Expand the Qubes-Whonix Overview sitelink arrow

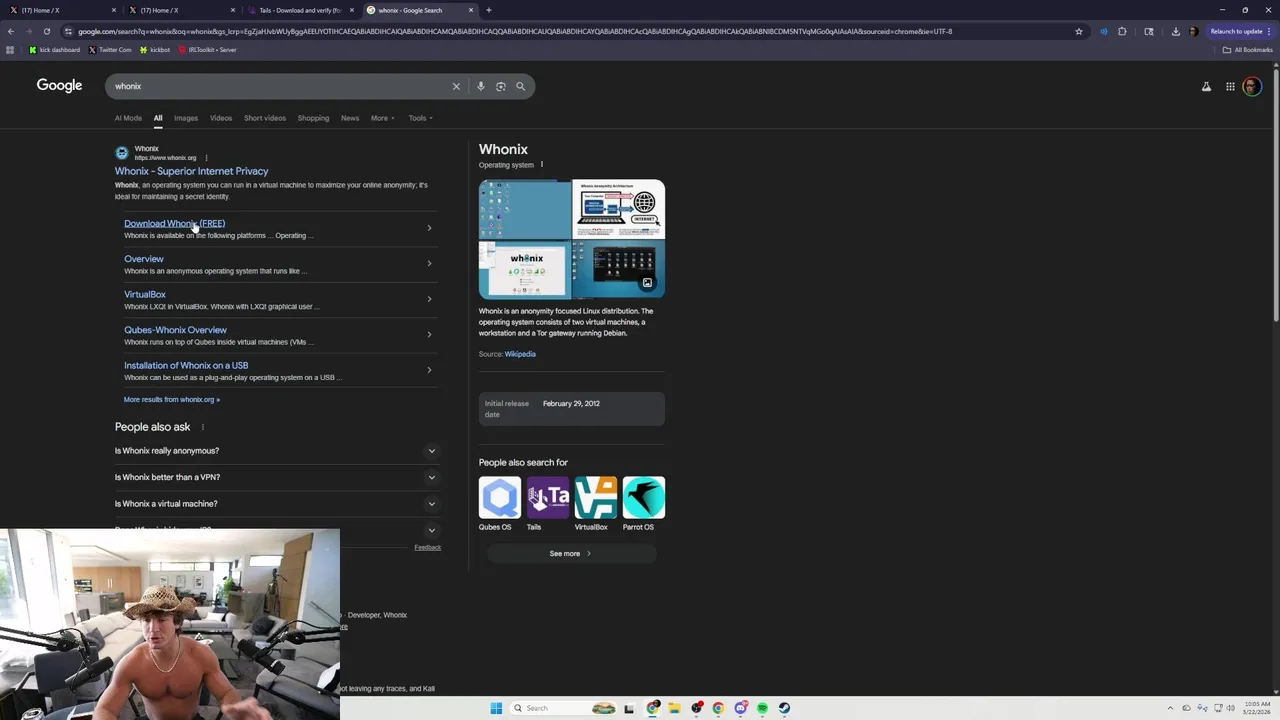[429, 335]
